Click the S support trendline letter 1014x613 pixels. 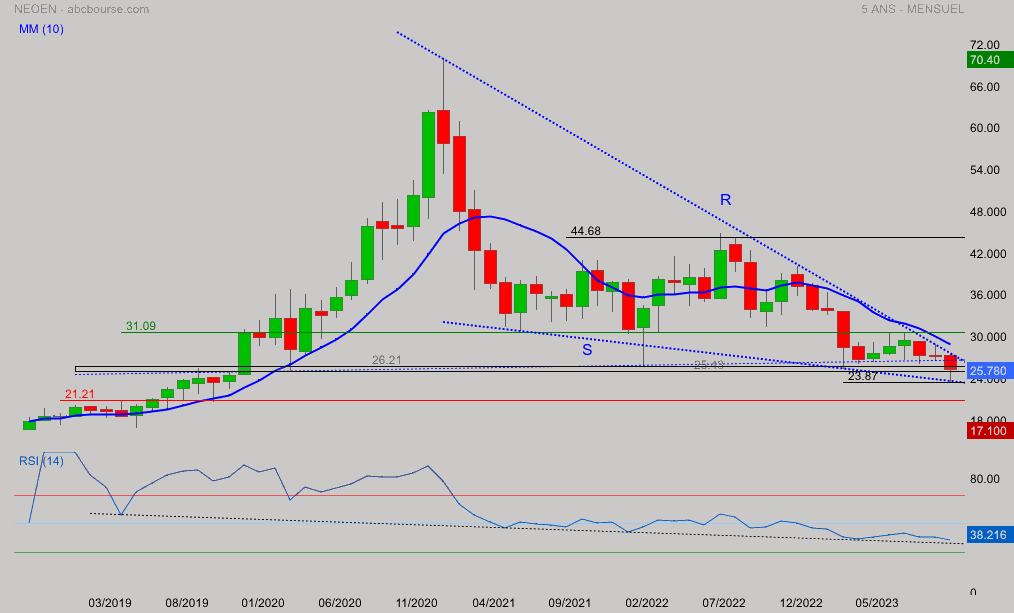pyautogui.click(x=587, y=350)
